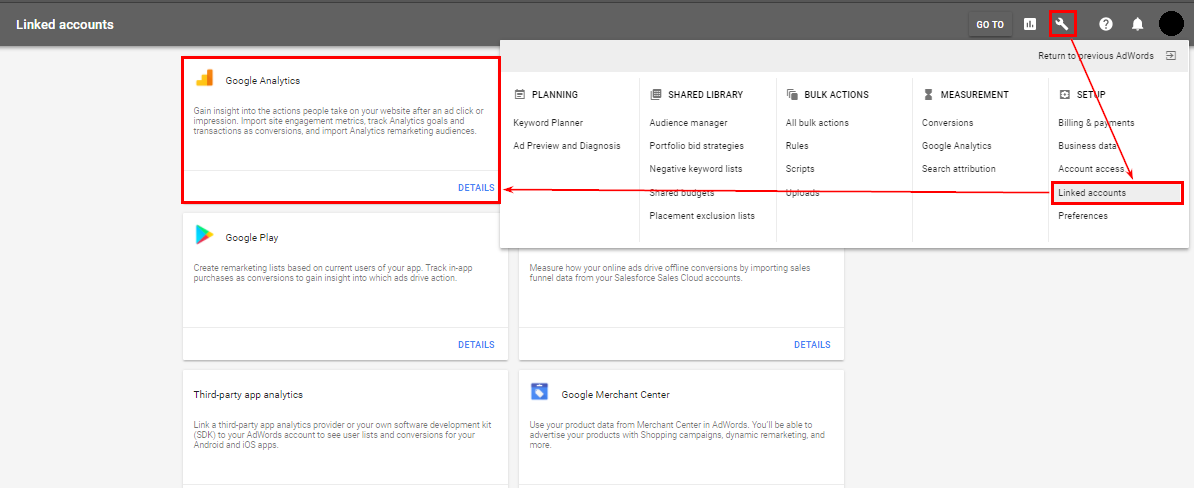Click the Google Analytics card title
This screenshot has height=488, width=1194.
263,81
